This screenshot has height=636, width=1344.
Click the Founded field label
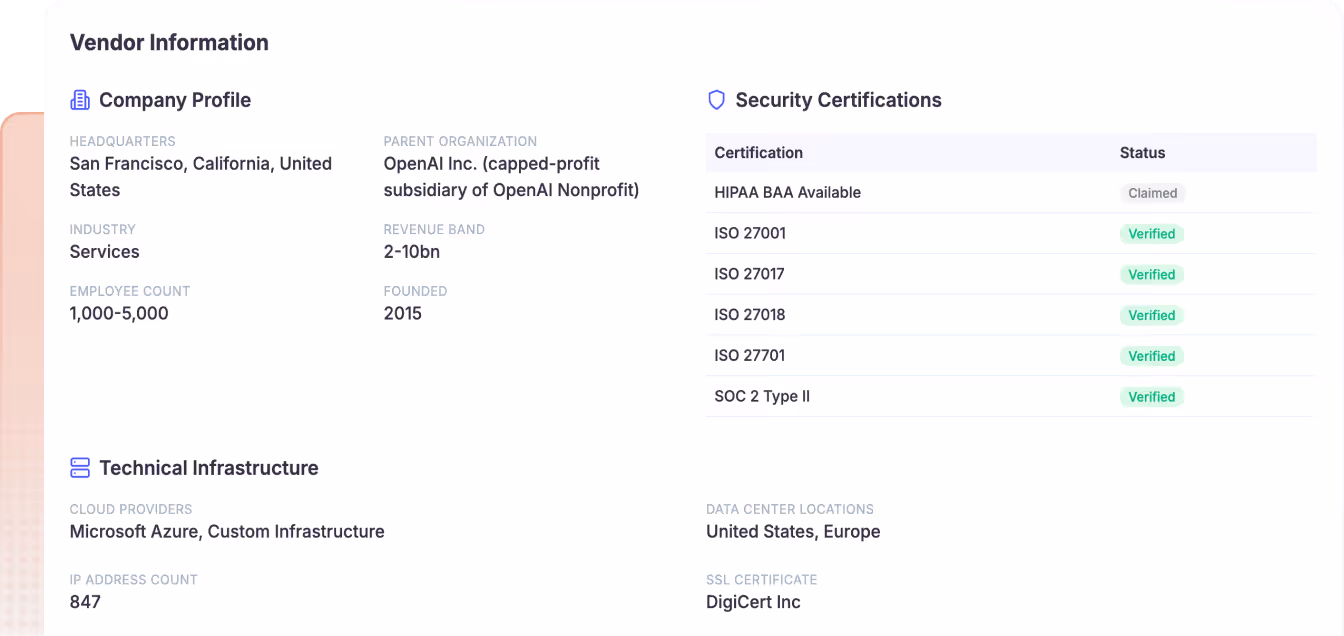pos(416,291)
